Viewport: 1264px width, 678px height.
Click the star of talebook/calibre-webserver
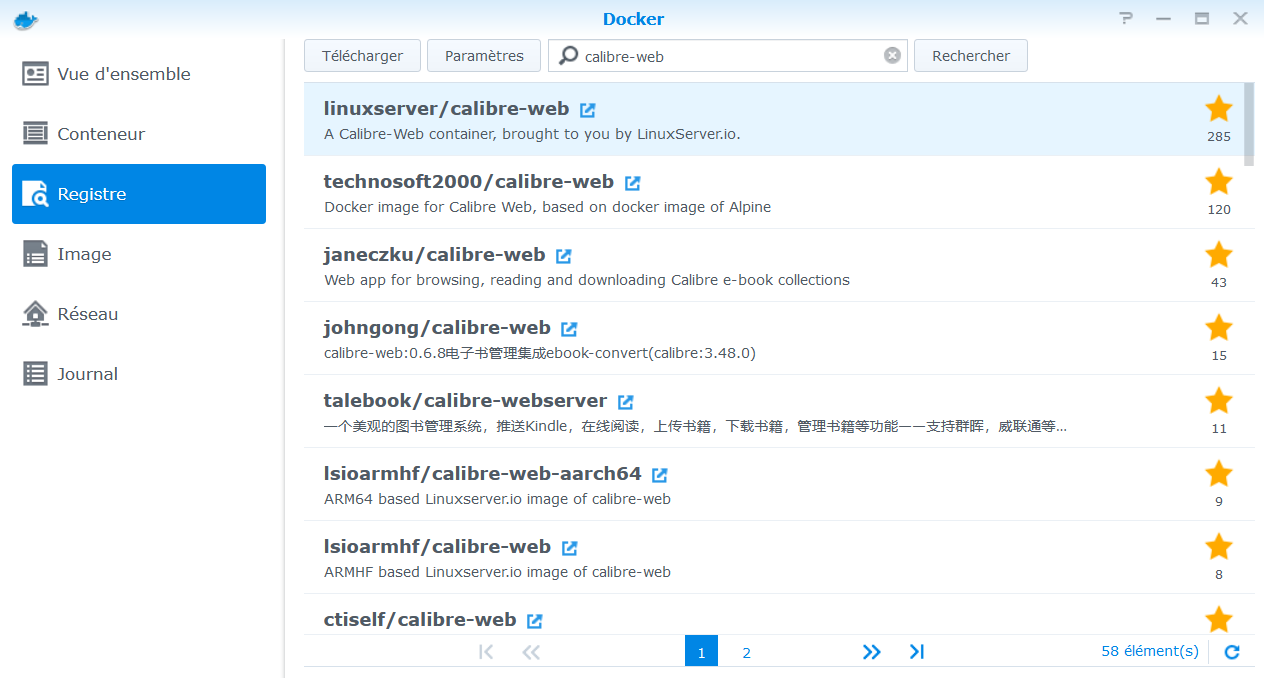(1219, 400)
